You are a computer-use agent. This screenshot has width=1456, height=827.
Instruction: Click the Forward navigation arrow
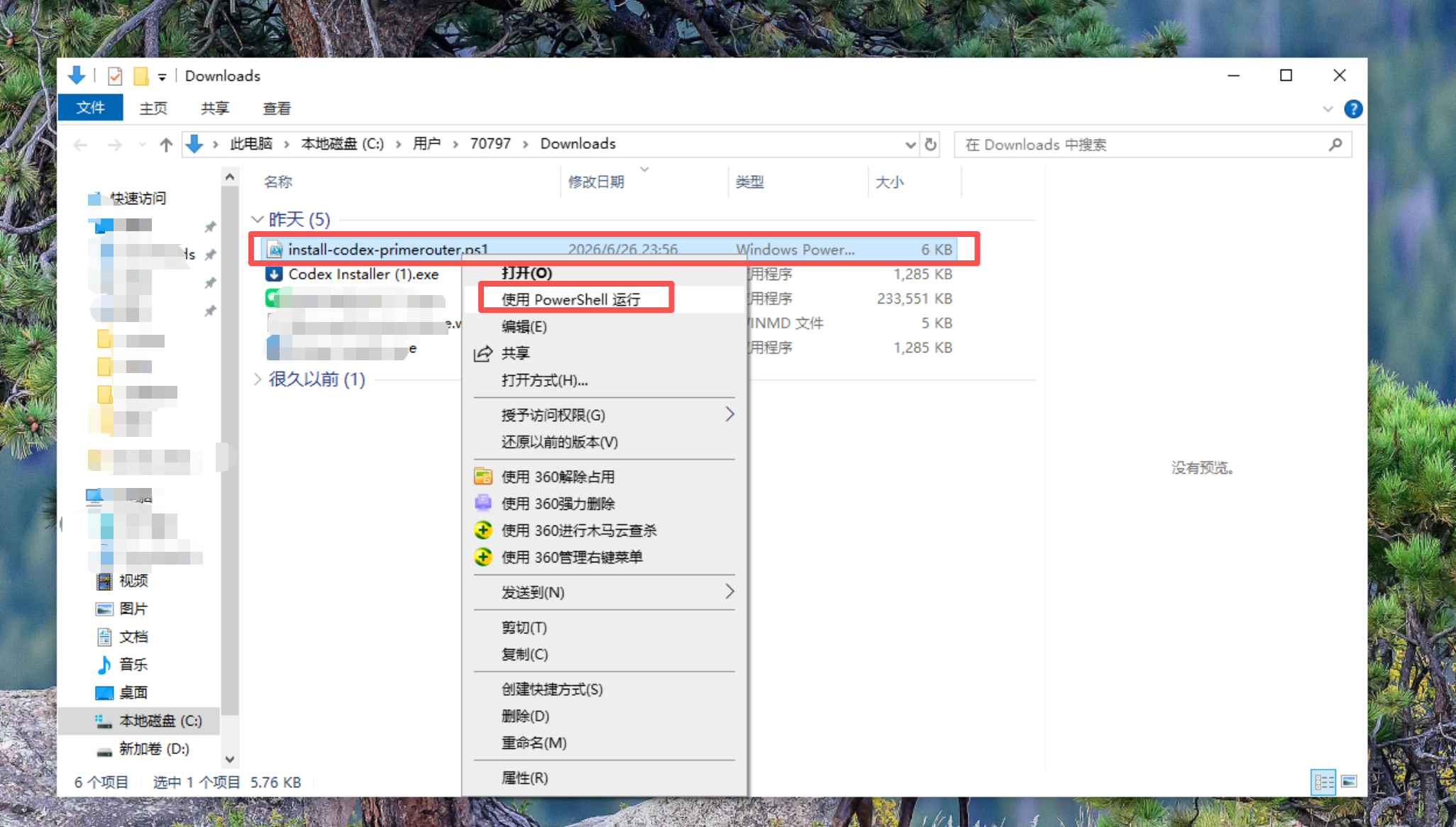[114, 145]
